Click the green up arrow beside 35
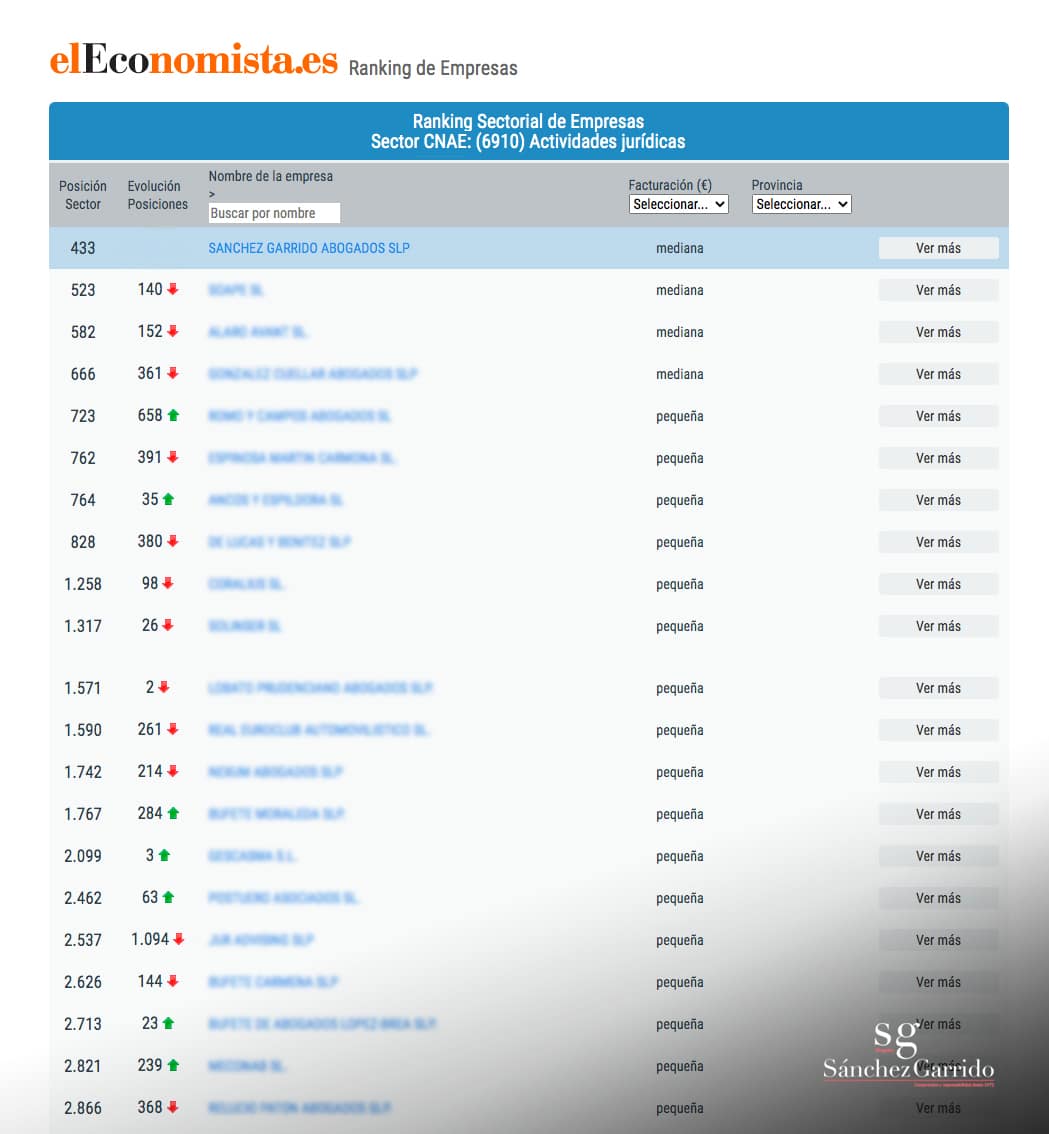This screenshot has height=1134, width=1049. point(169,499)
